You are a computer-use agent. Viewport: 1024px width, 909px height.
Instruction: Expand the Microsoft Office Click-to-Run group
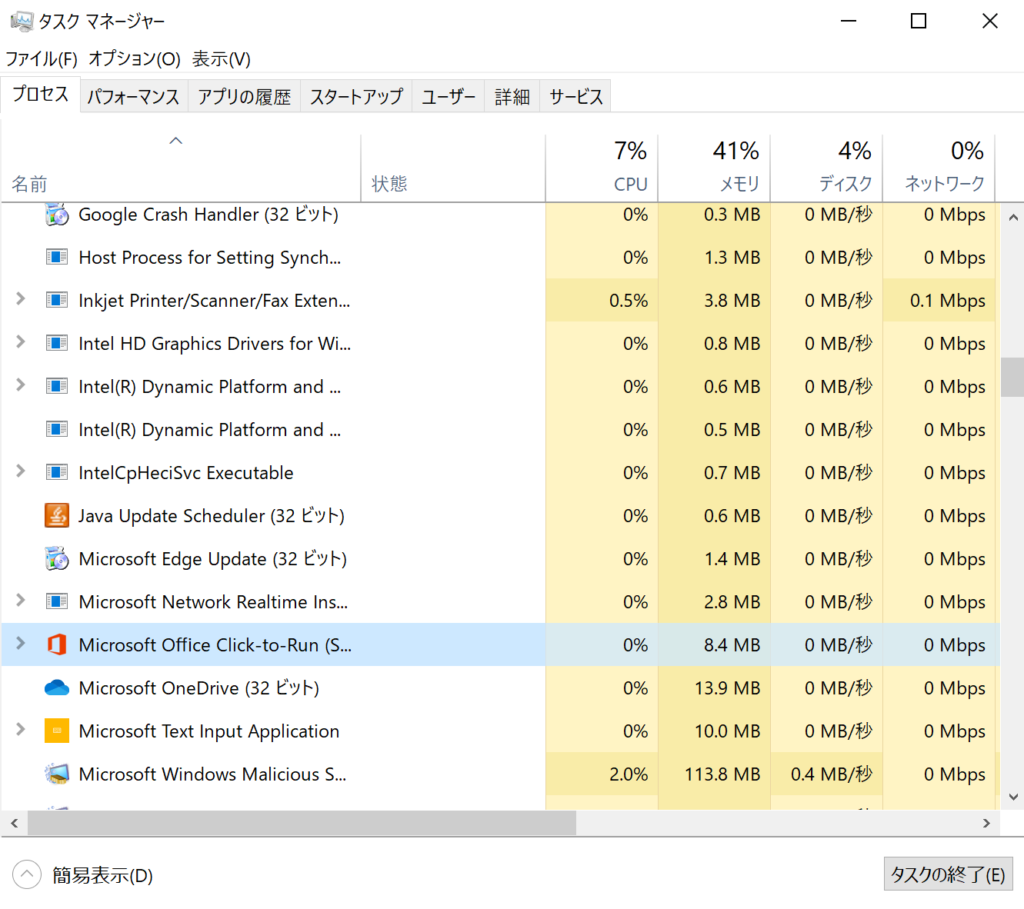point(21,644)
